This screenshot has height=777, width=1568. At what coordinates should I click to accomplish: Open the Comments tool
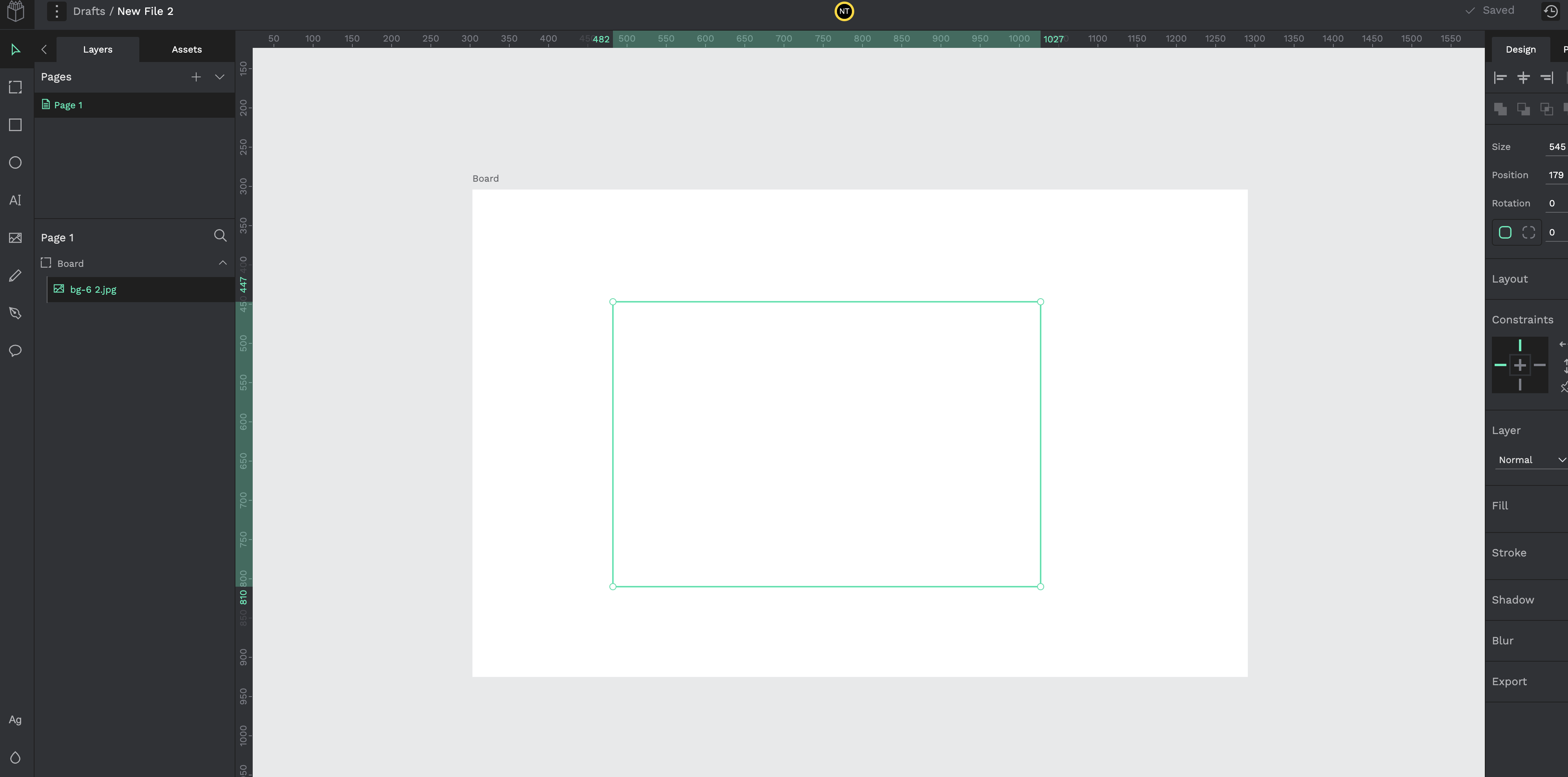(15, 351)
